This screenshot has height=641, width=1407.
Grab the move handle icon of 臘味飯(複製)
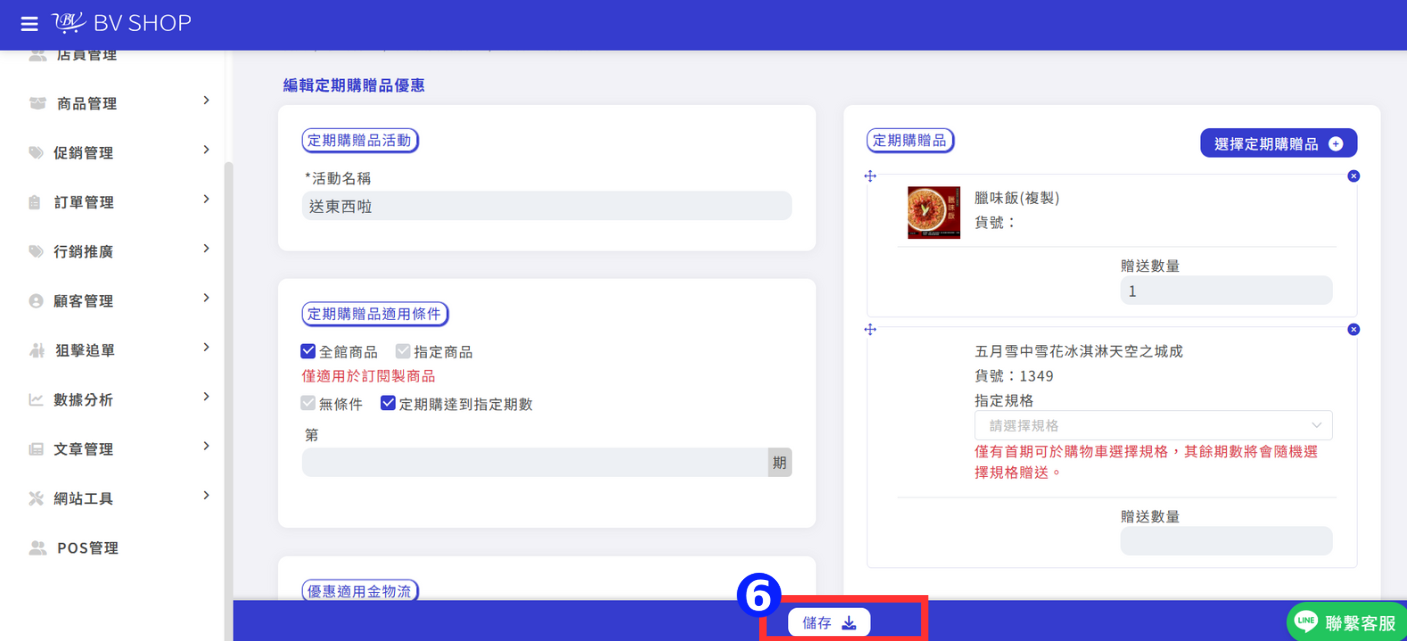pyautogui.click(x=870, y=176)
